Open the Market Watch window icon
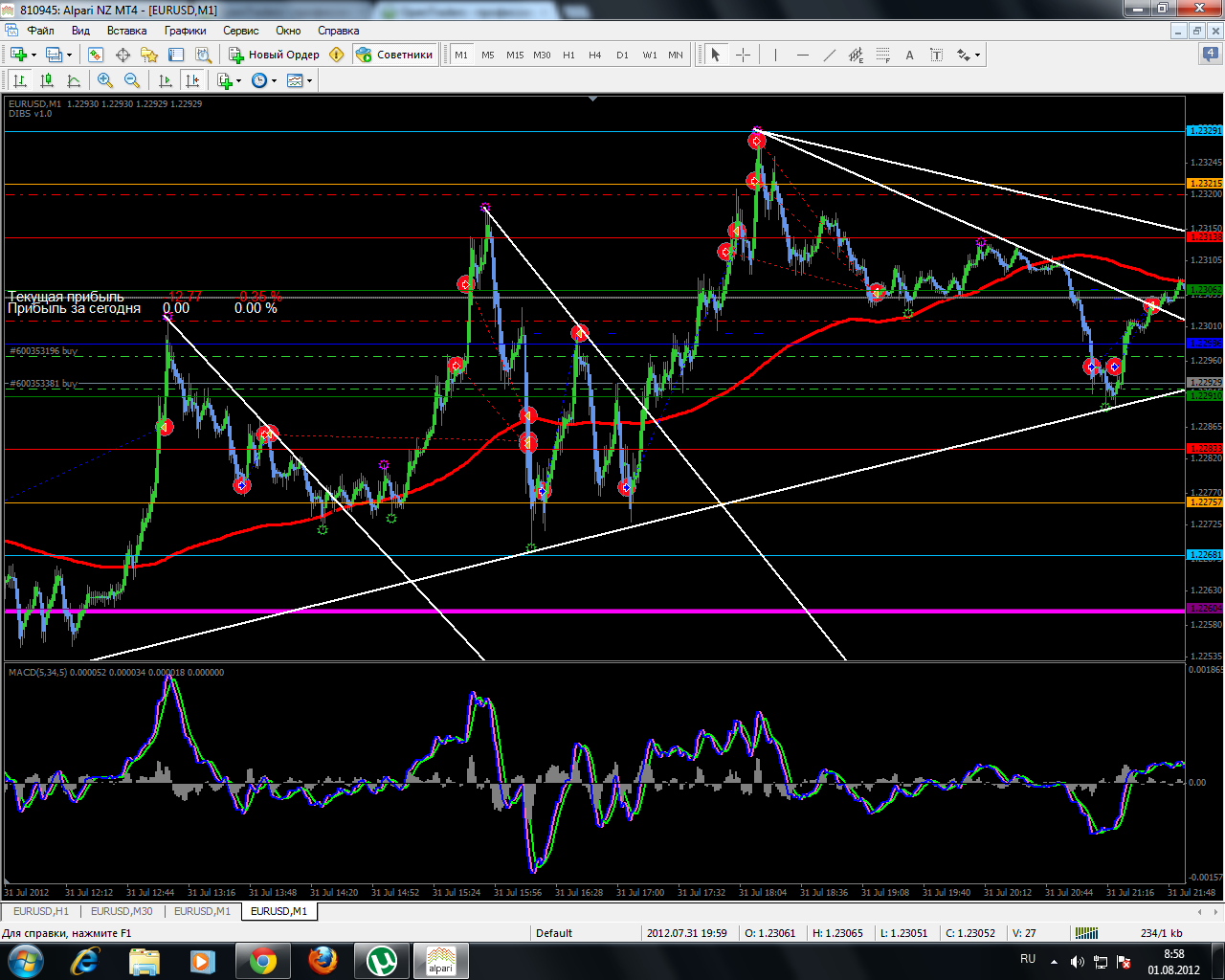1225x980 pixels. click(96, 55)
